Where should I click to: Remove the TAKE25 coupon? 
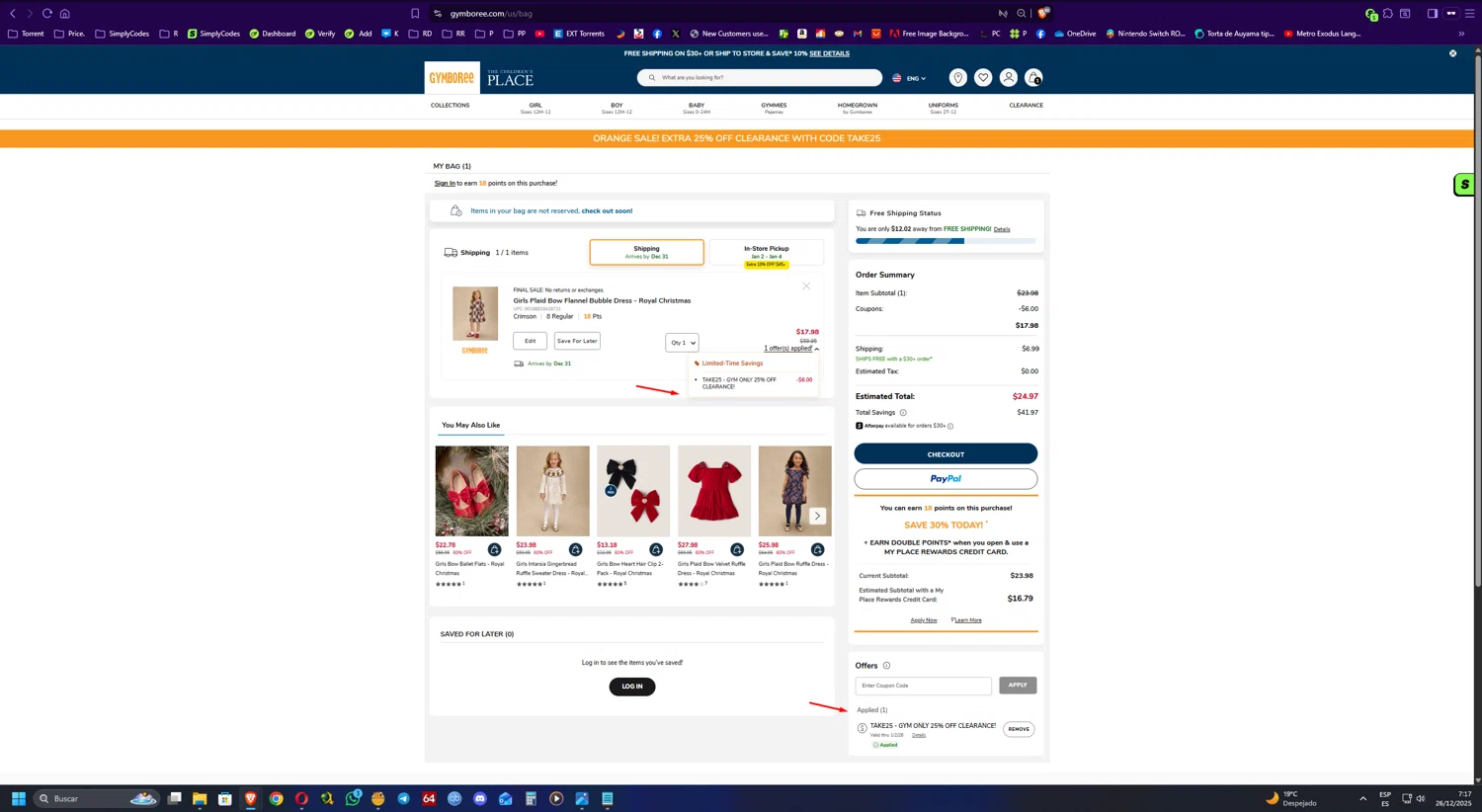point(1019,729)
